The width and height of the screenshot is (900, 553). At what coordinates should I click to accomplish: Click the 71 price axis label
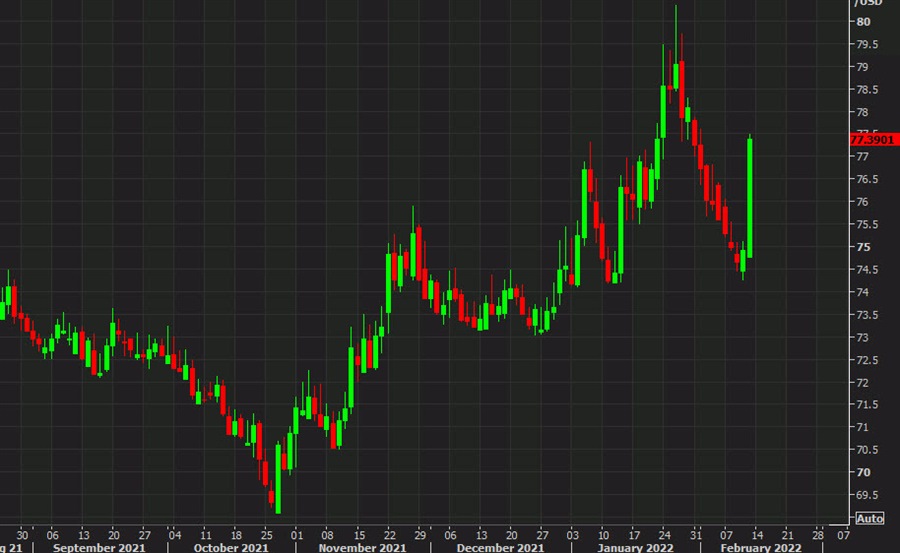(x=862, y=427)
